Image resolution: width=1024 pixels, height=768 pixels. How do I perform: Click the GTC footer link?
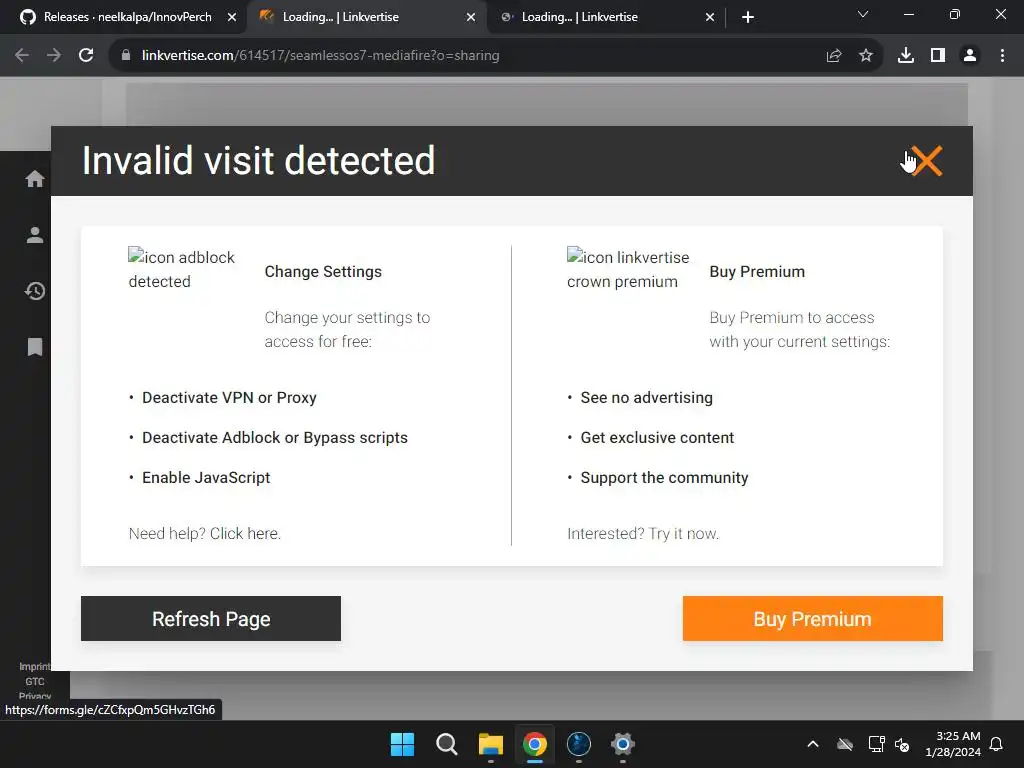(35, 681)
